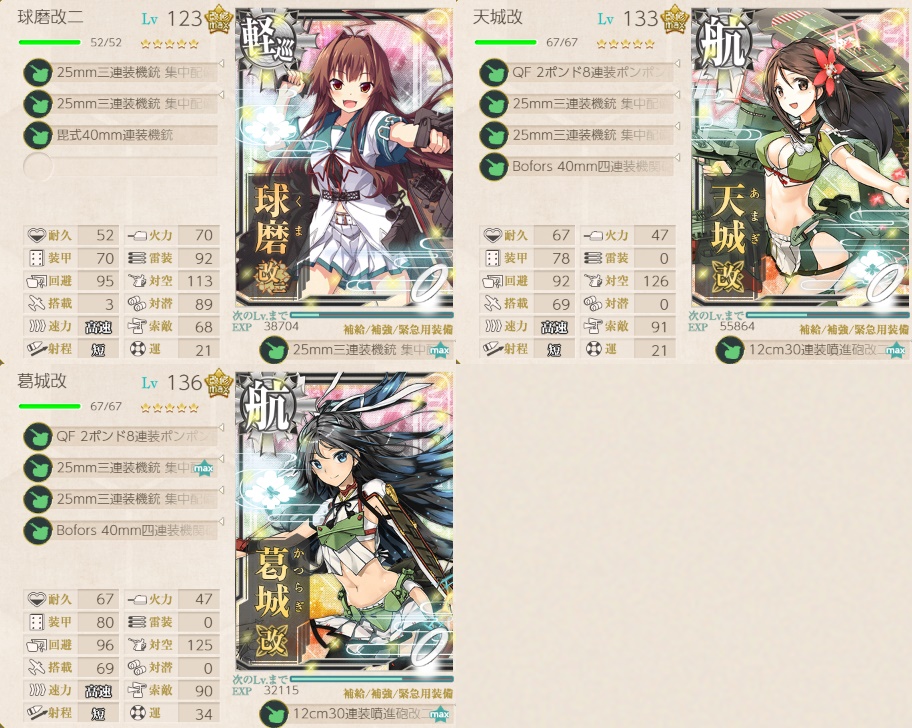This screenshot has width=912, height=728.
Task: Click Amagi's QF 2ポンド8連装ポンポン icon
Action: click(494, 73)
